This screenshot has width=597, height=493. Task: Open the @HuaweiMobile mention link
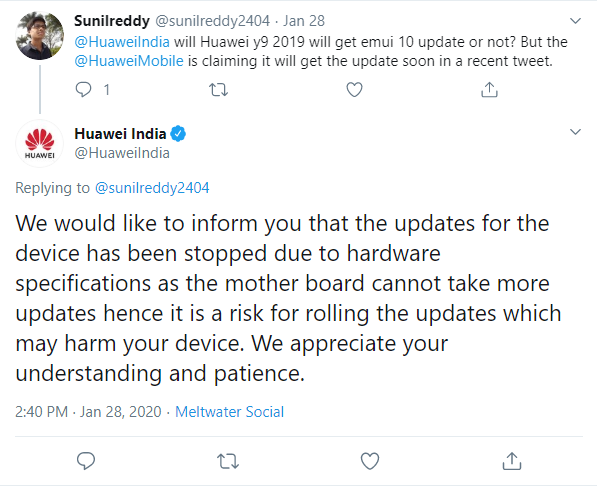point(129,61)
